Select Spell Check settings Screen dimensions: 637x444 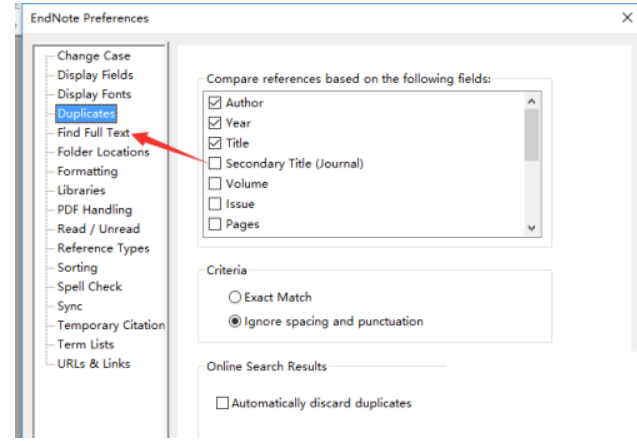[x=89, y=286]
